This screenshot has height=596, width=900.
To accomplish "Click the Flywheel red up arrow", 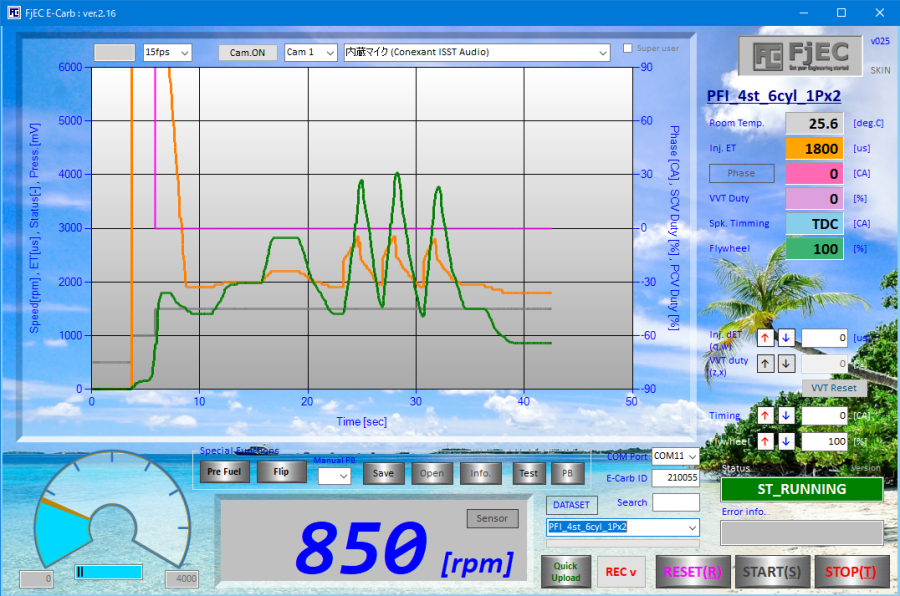I will click(x=766, y=441).
